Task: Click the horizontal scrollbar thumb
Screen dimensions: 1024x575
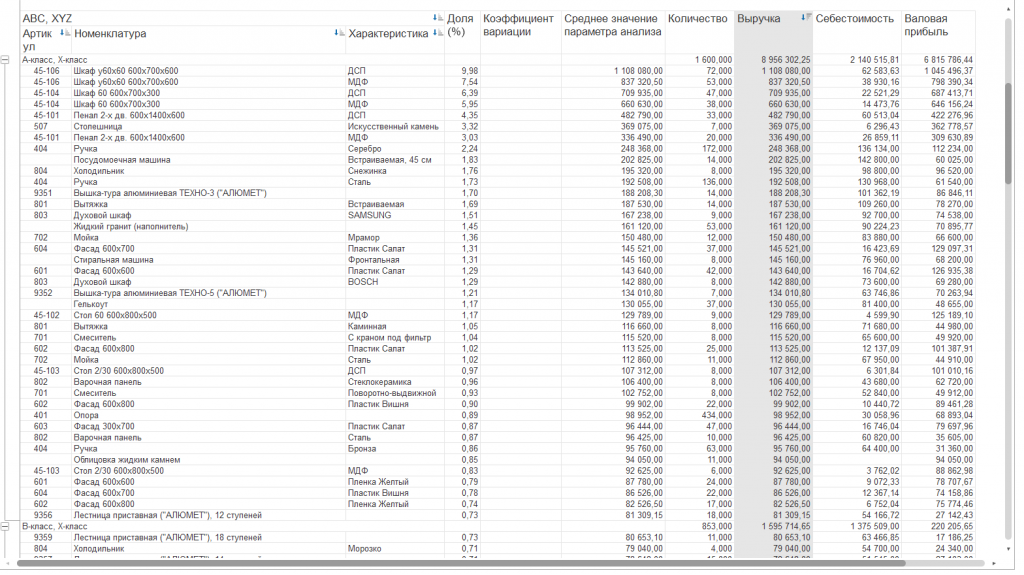Action: (460, 563)
